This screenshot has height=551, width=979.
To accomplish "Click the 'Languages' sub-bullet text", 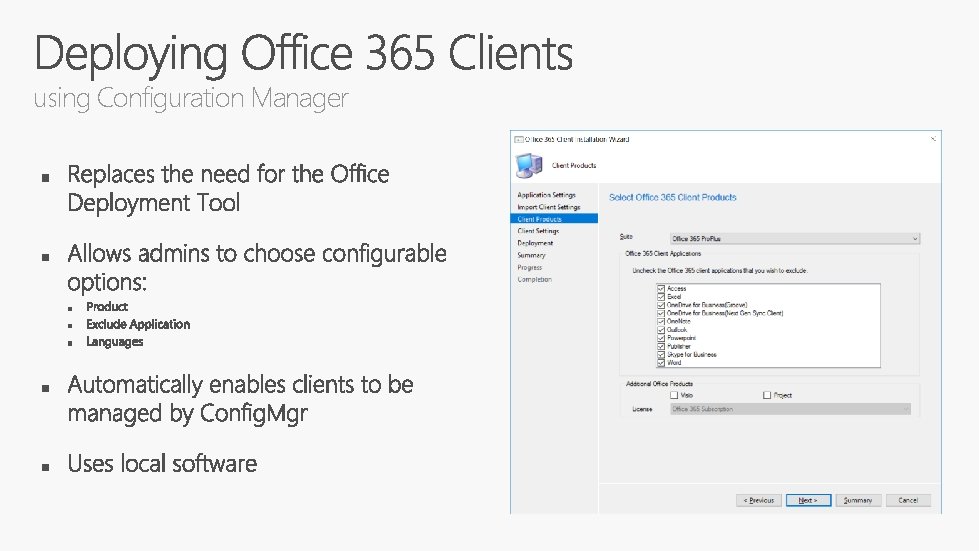I will pos(115,342).
